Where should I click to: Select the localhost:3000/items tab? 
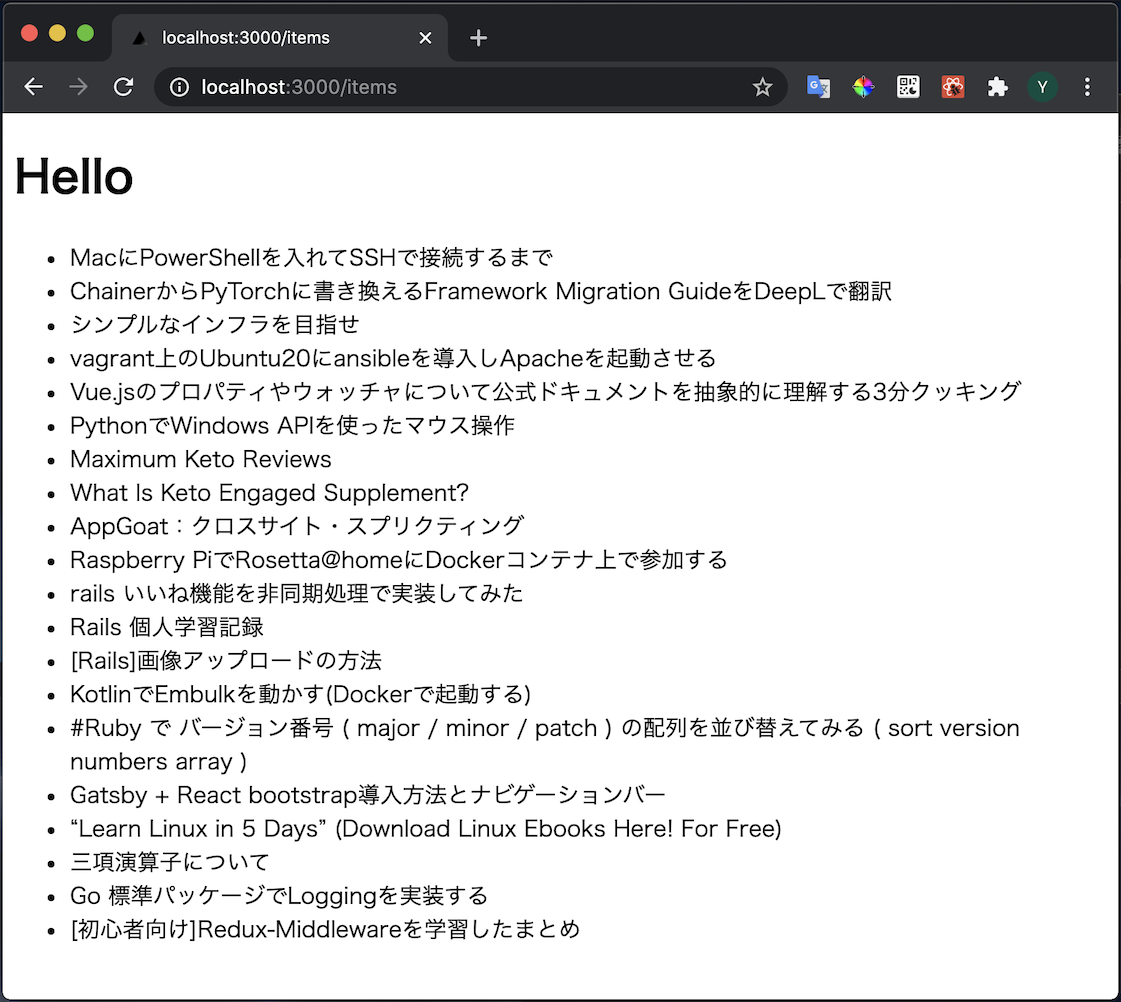(x=280, y=38)
